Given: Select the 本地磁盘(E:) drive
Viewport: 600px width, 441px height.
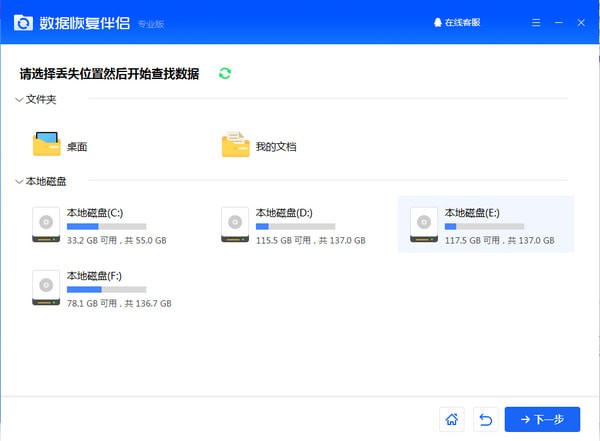Looking at the screenshot, I should 485,224.
